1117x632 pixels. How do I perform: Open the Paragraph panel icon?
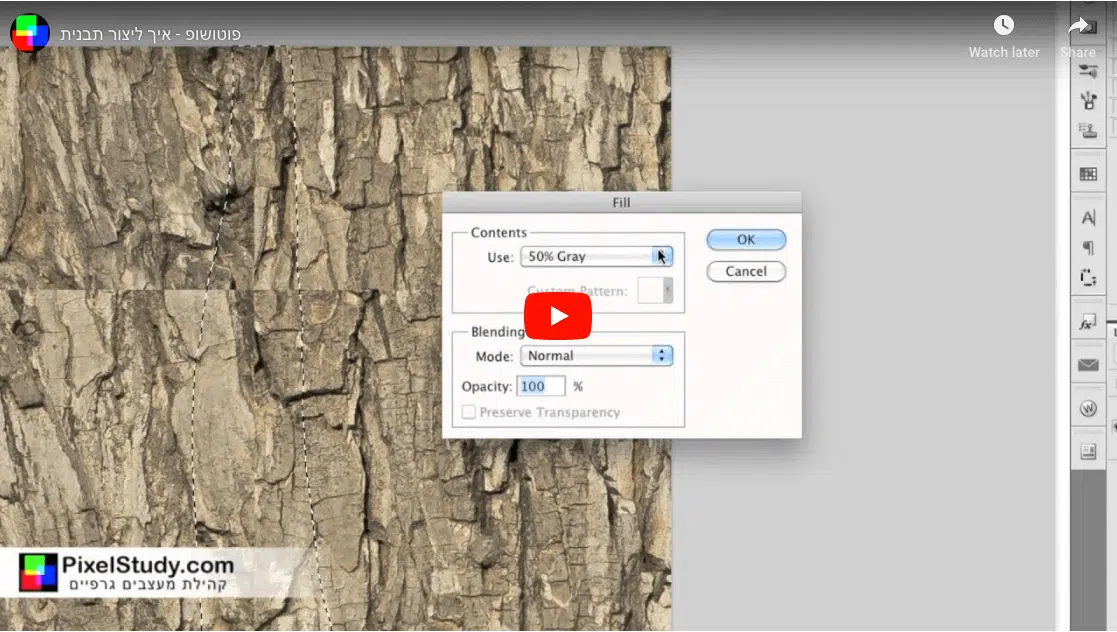(1088, 248)
